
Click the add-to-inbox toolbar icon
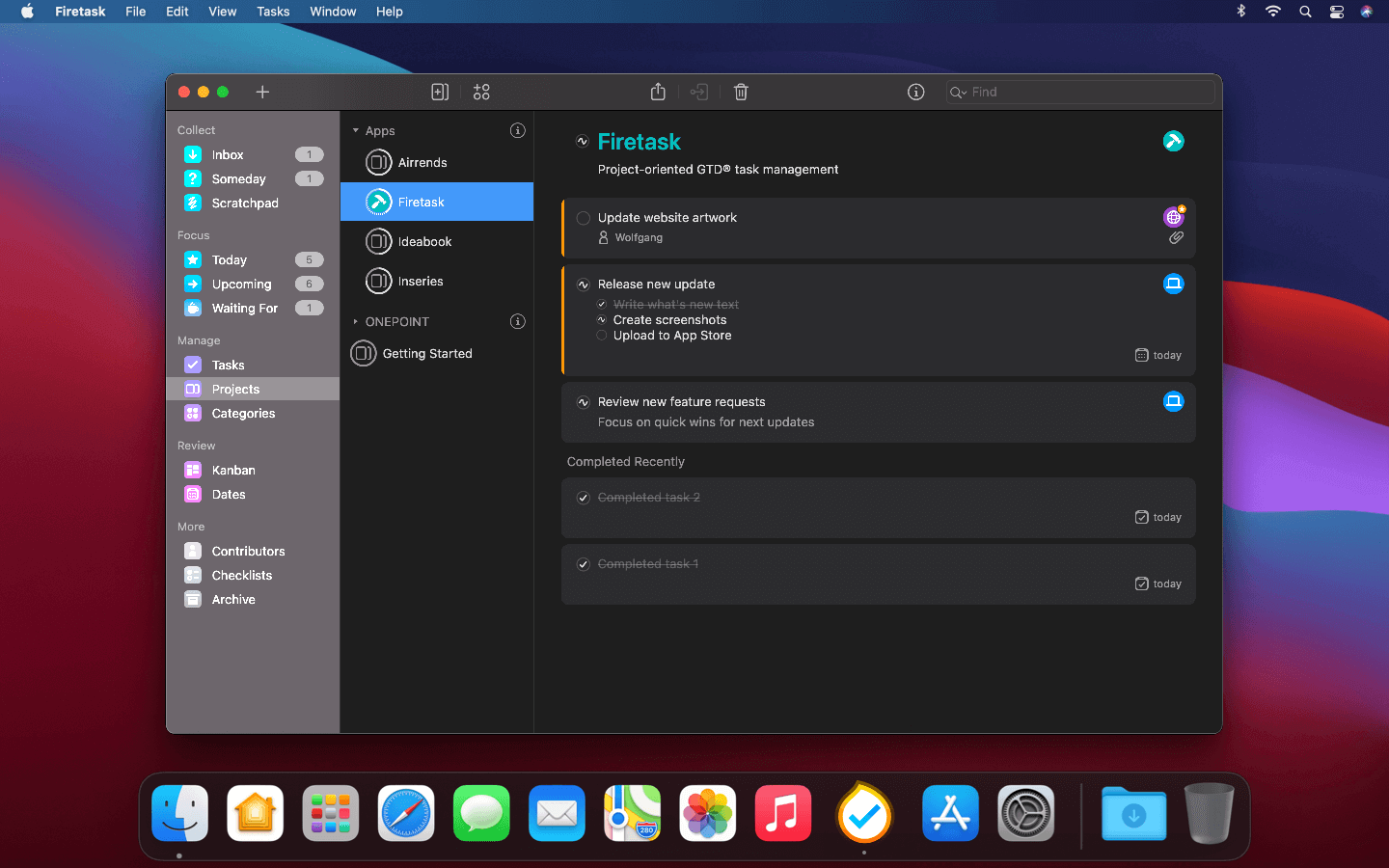pyautogui.click(x=440, y=92)
